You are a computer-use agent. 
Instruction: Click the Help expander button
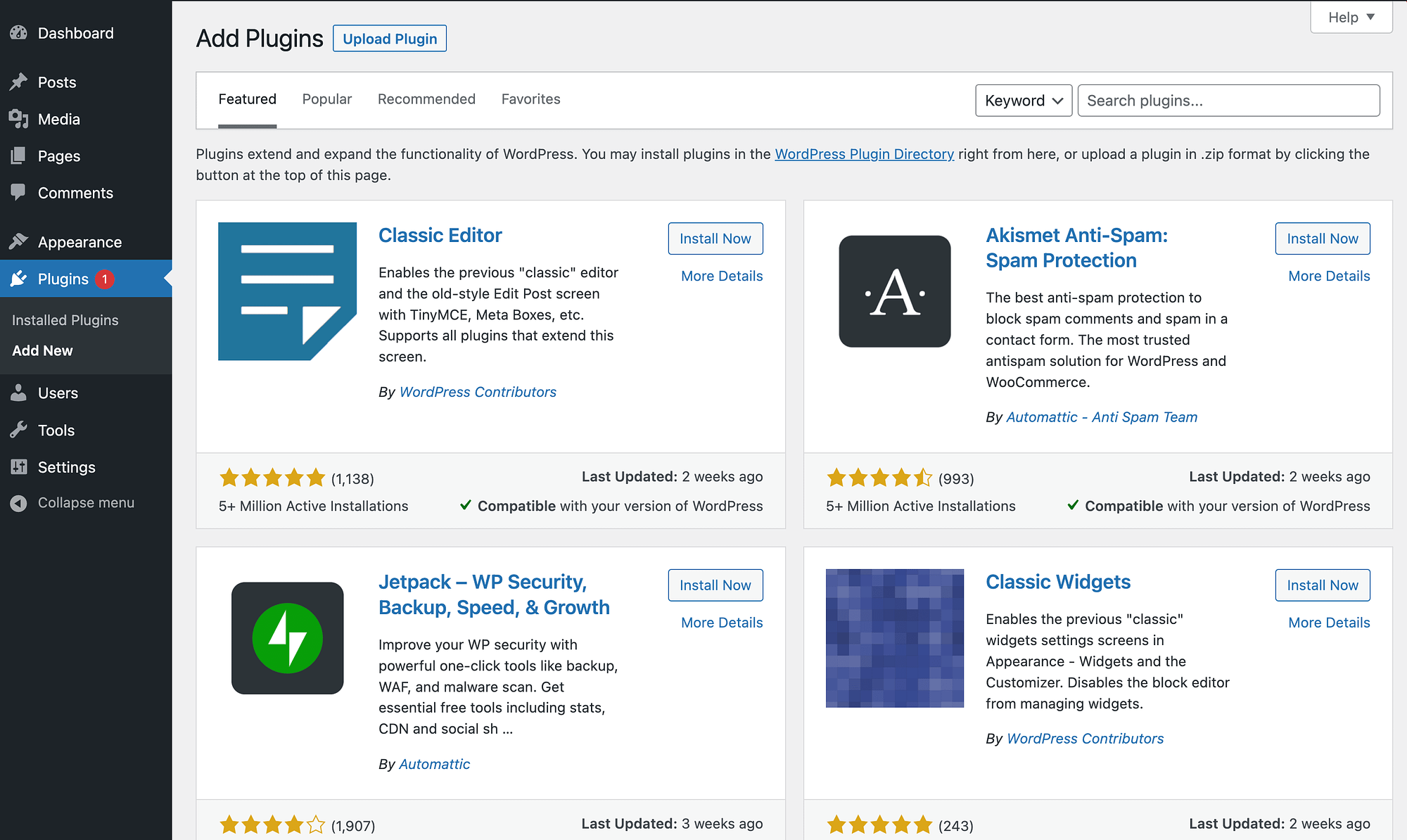tap(1348, 16)
